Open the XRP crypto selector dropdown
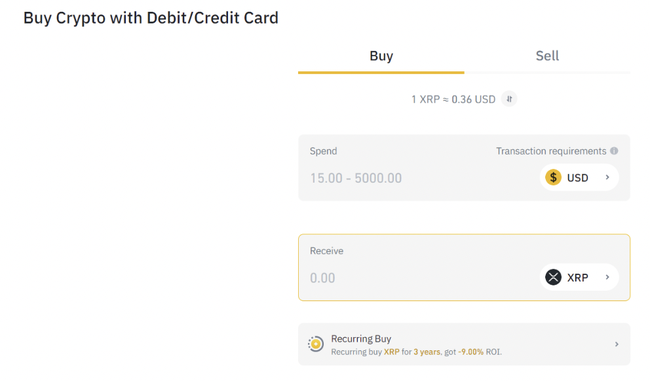This screenshot has width=650, height=381. click(579, 277)
